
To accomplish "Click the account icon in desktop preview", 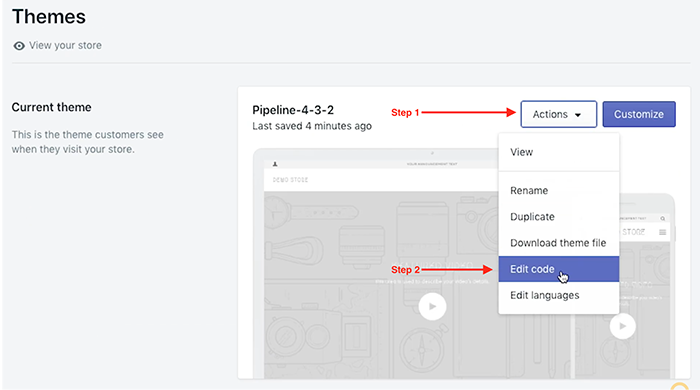I will click(275, 164).
